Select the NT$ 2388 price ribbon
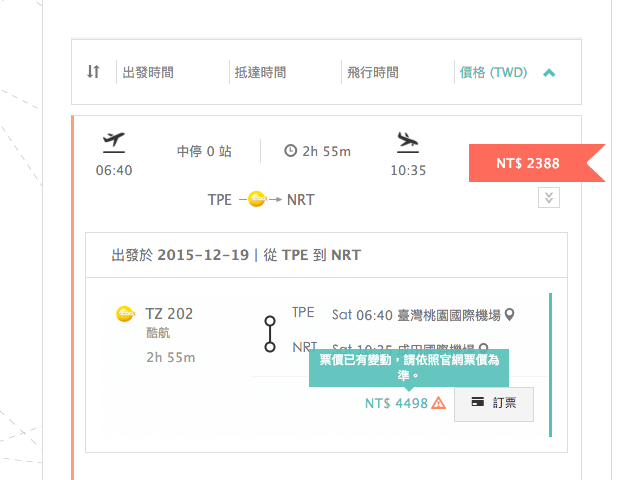This screenshot has height=480, width=640. (528, 162)
